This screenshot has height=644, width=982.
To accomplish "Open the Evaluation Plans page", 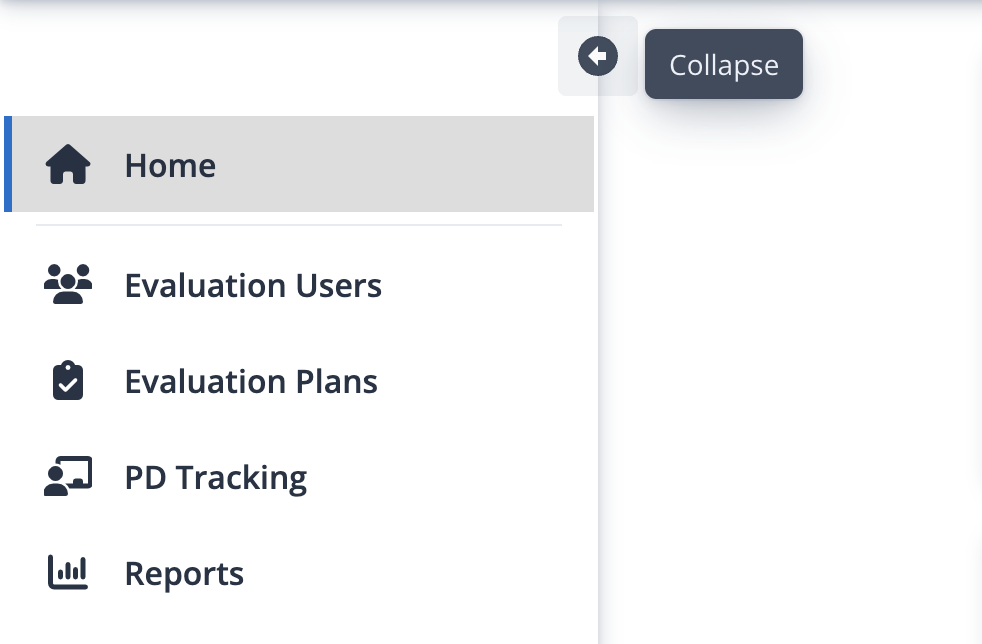I will pos(251,382).
